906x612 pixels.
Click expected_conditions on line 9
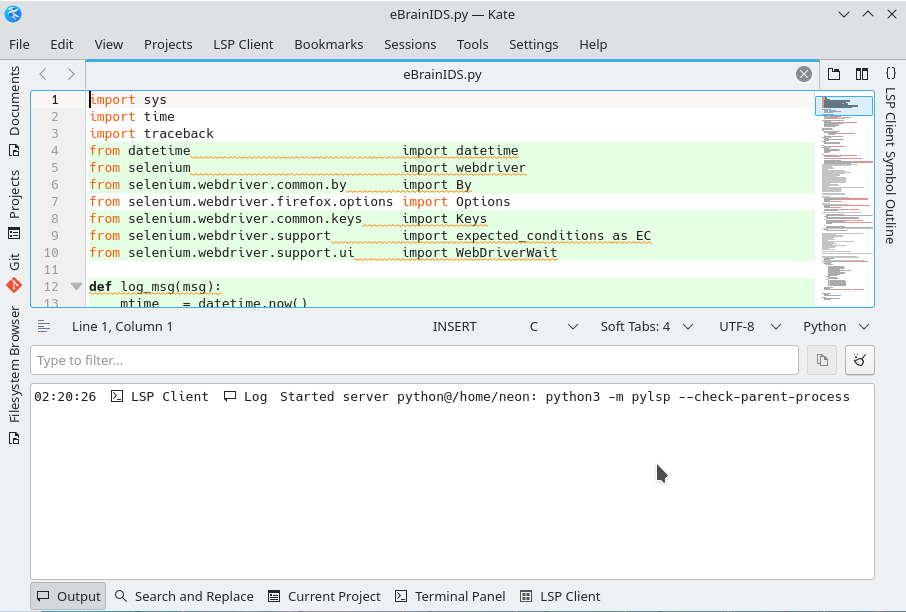click(530, 236)
